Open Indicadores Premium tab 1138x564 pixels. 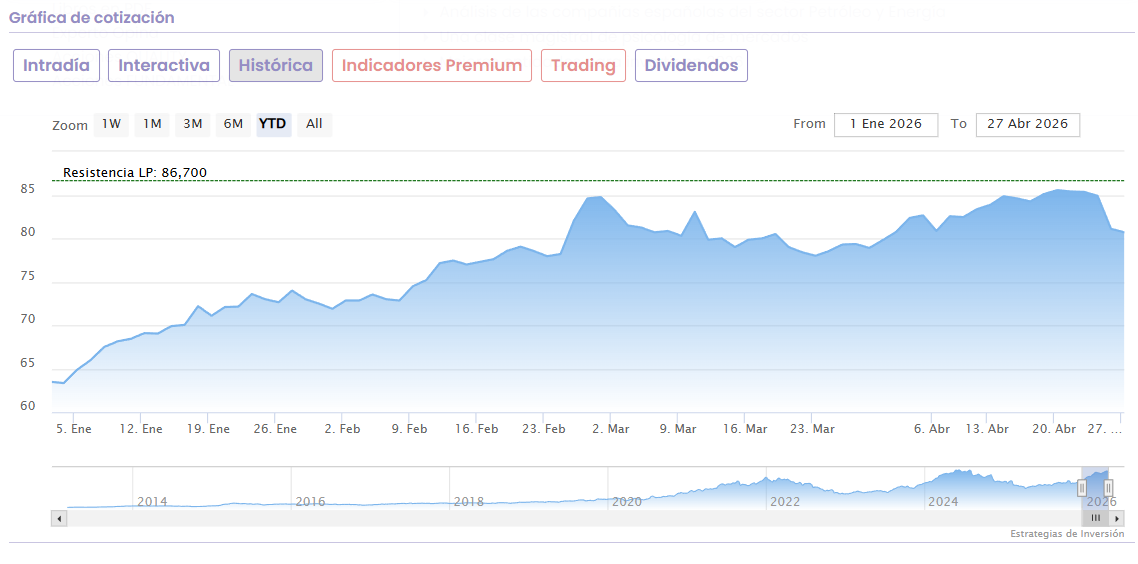(x=432, y=66)
